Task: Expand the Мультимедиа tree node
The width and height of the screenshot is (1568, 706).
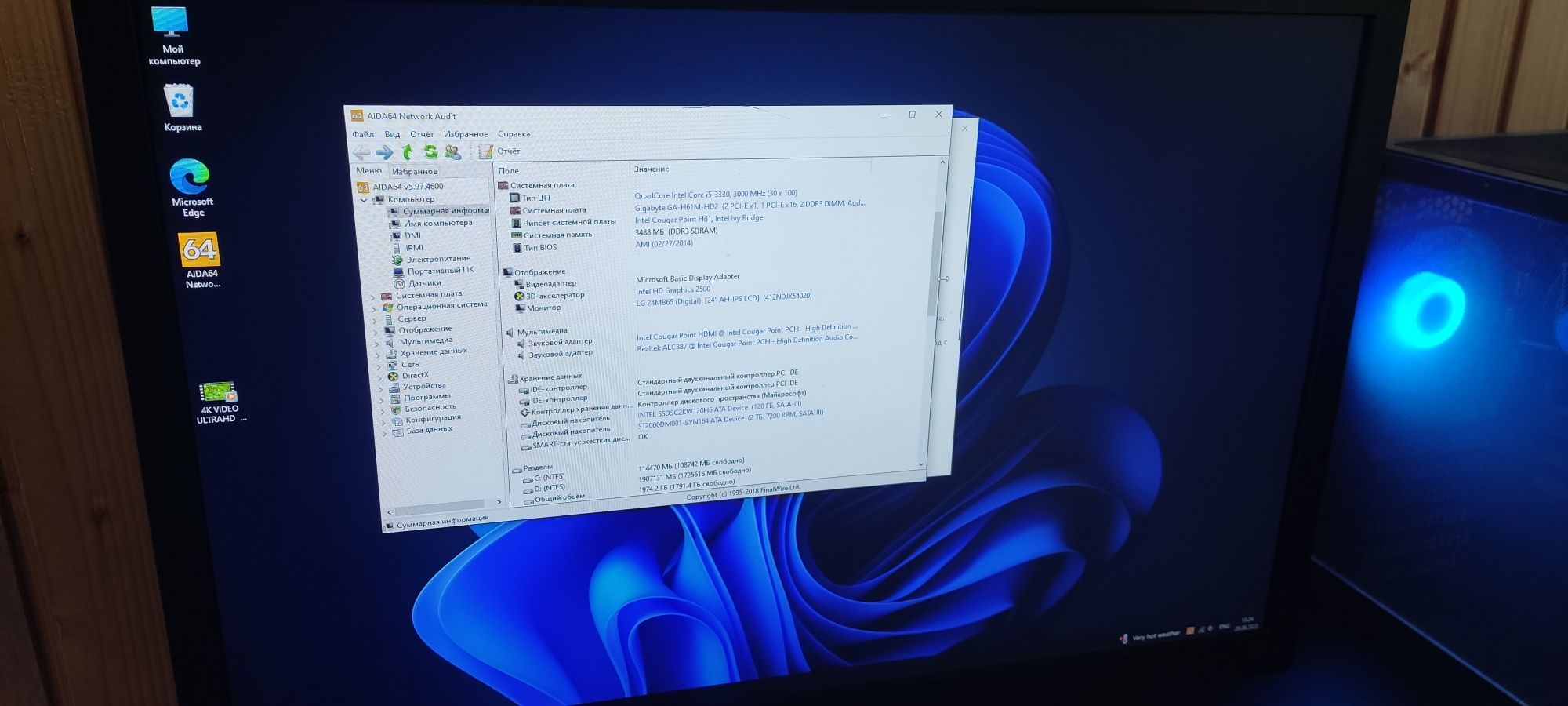Action: [x=378, y=343]
